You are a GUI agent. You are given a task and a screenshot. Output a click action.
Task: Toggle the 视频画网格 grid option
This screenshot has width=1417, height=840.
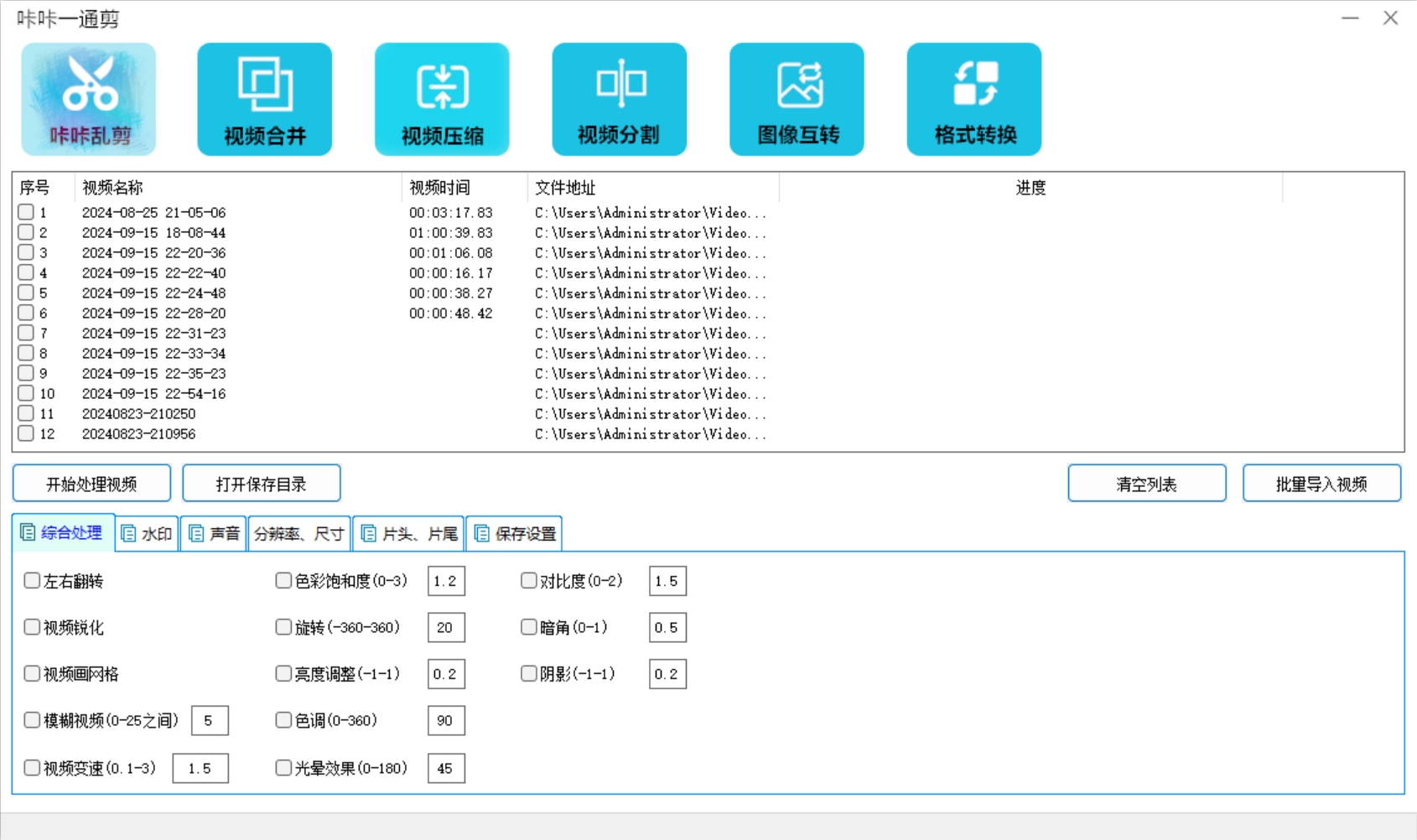pos(32,673)
